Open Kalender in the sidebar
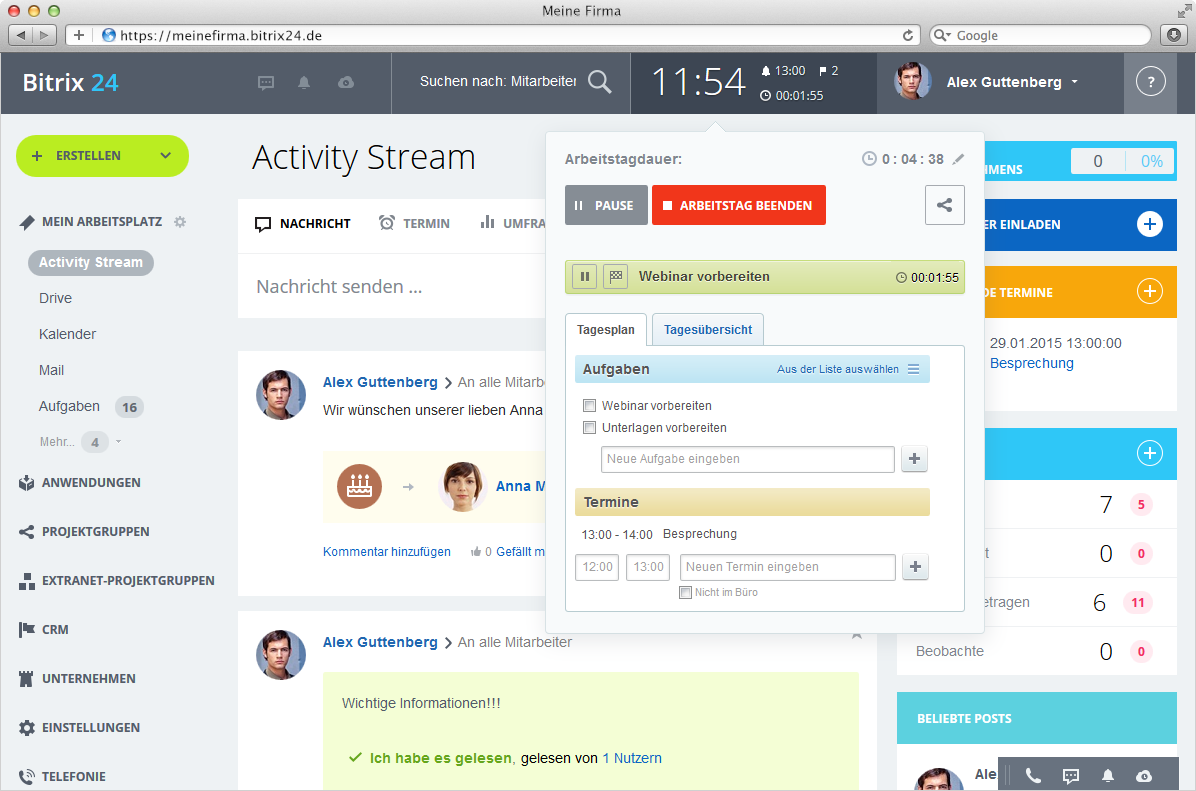The width and height of the screenshot is (1196, 791). [67, 334]
